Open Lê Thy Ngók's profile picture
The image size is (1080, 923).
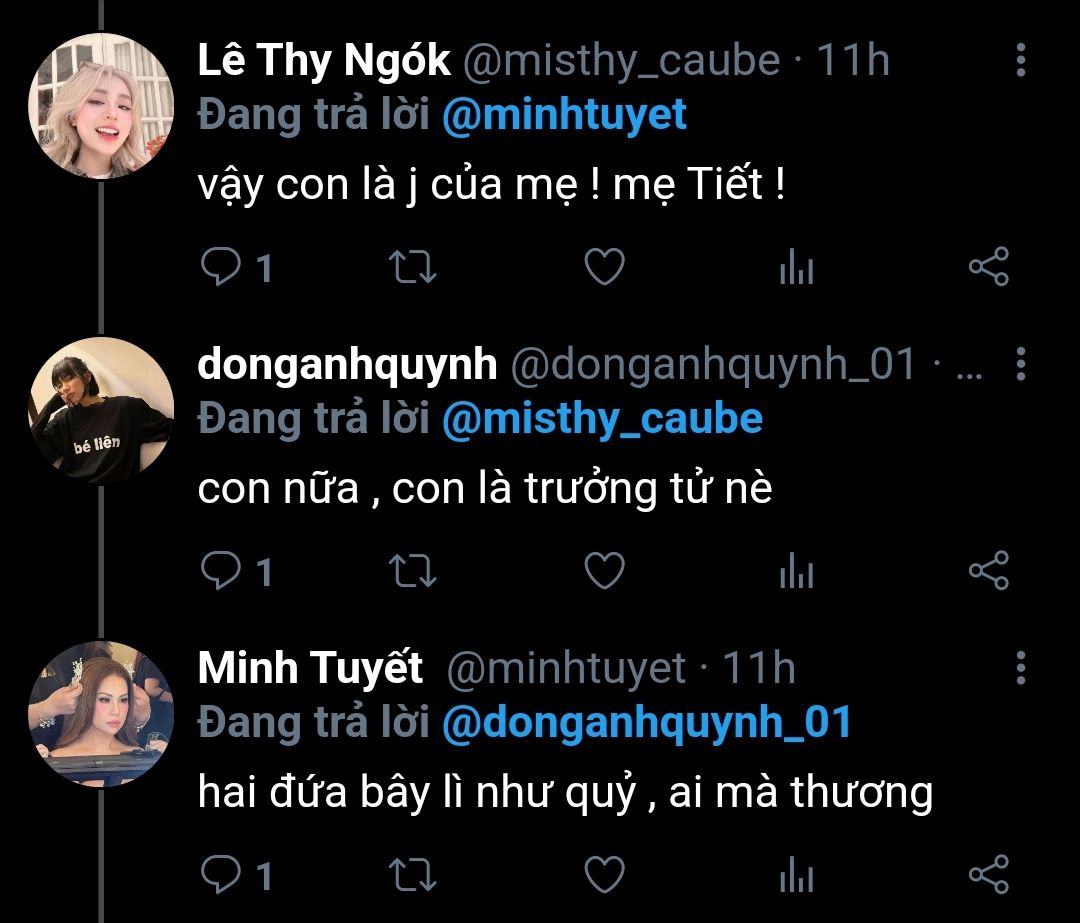[102, 106]
